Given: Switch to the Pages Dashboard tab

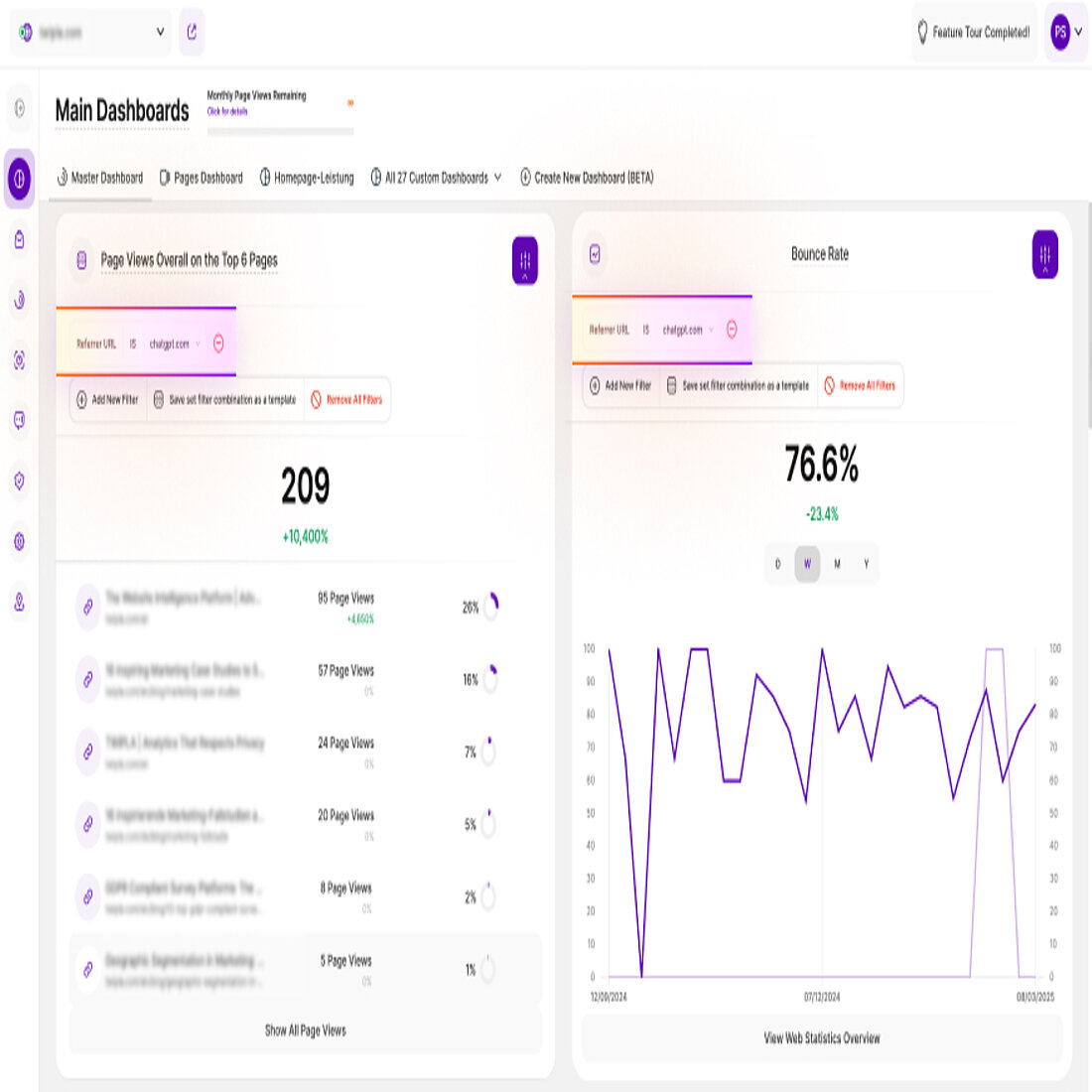Looking at the screenshot, I should click(202, 177).
